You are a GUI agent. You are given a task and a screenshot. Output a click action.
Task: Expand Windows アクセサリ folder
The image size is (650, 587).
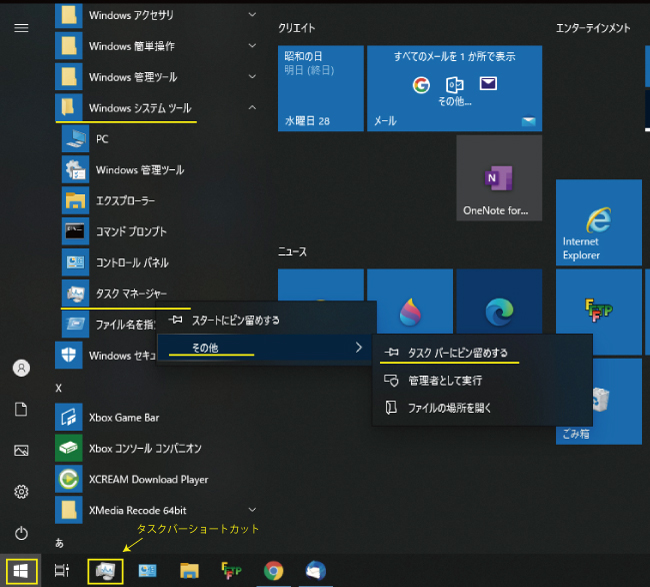tap(158, 15)
